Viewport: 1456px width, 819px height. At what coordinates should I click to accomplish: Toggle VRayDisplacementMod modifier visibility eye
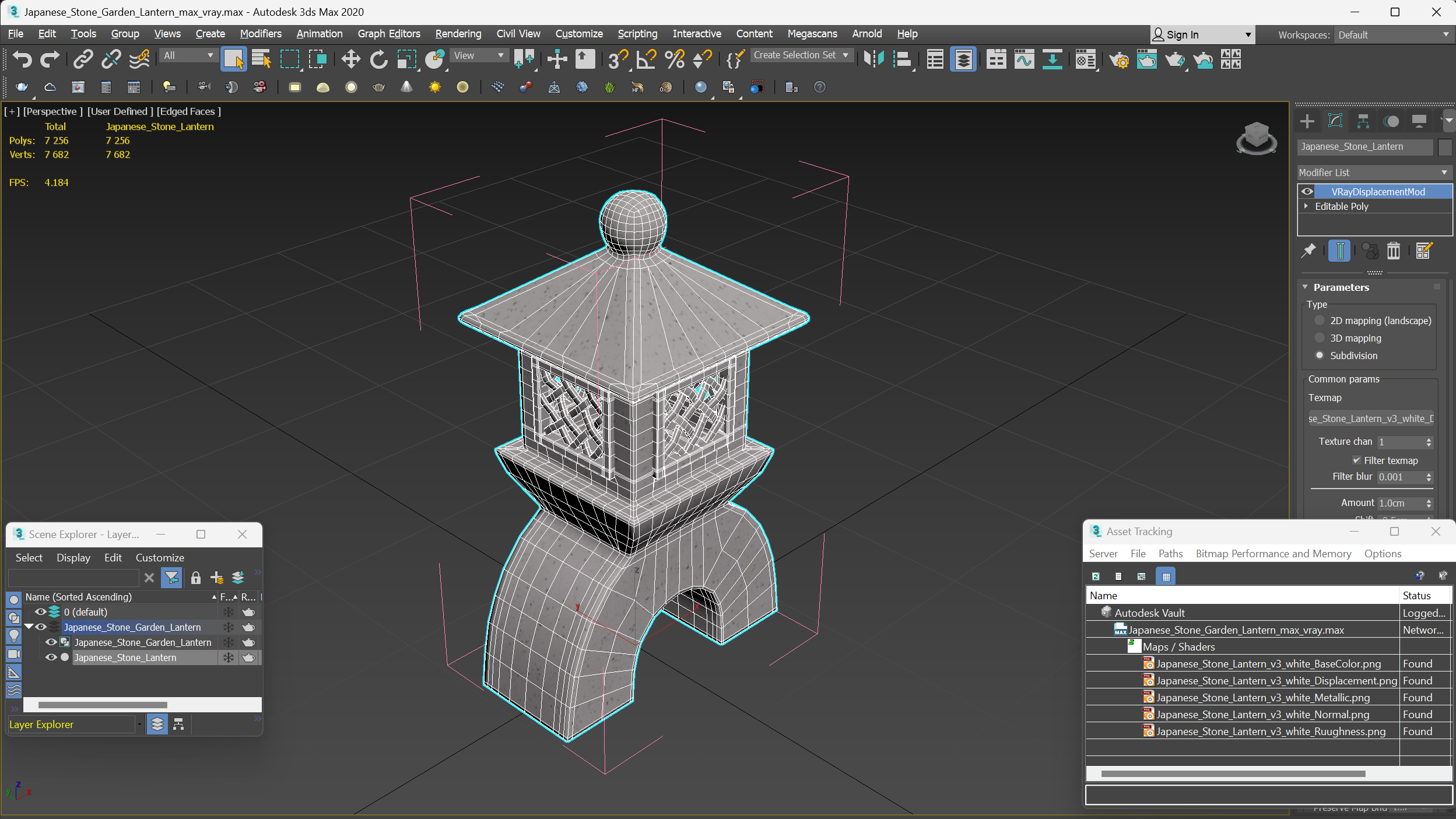(x=1307, y=192)
